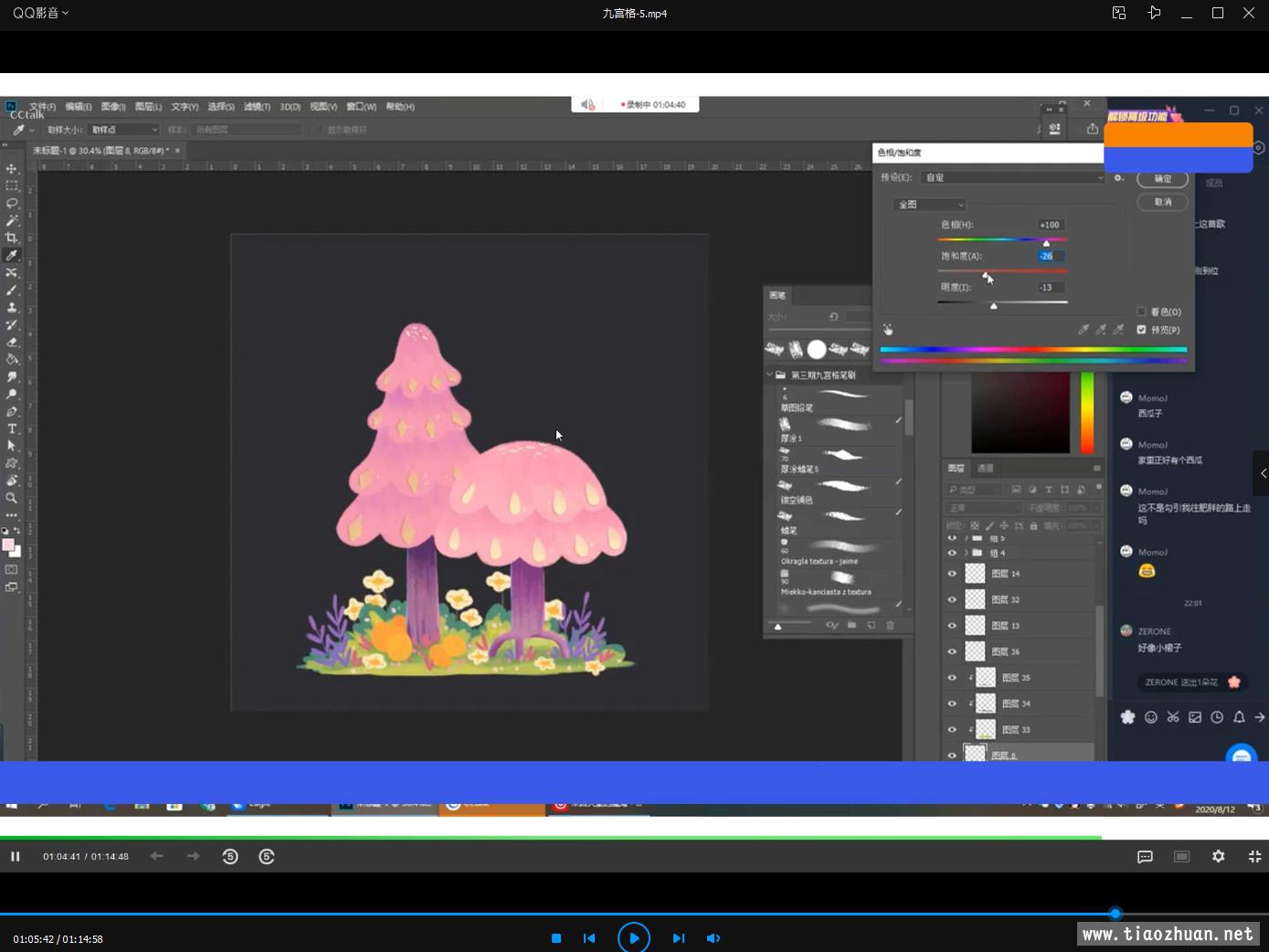The width and height of the screenshot is (1269, 952).
Task: Select the Type tool in Photoshop toolbar
Action: (x=12, y=428)
